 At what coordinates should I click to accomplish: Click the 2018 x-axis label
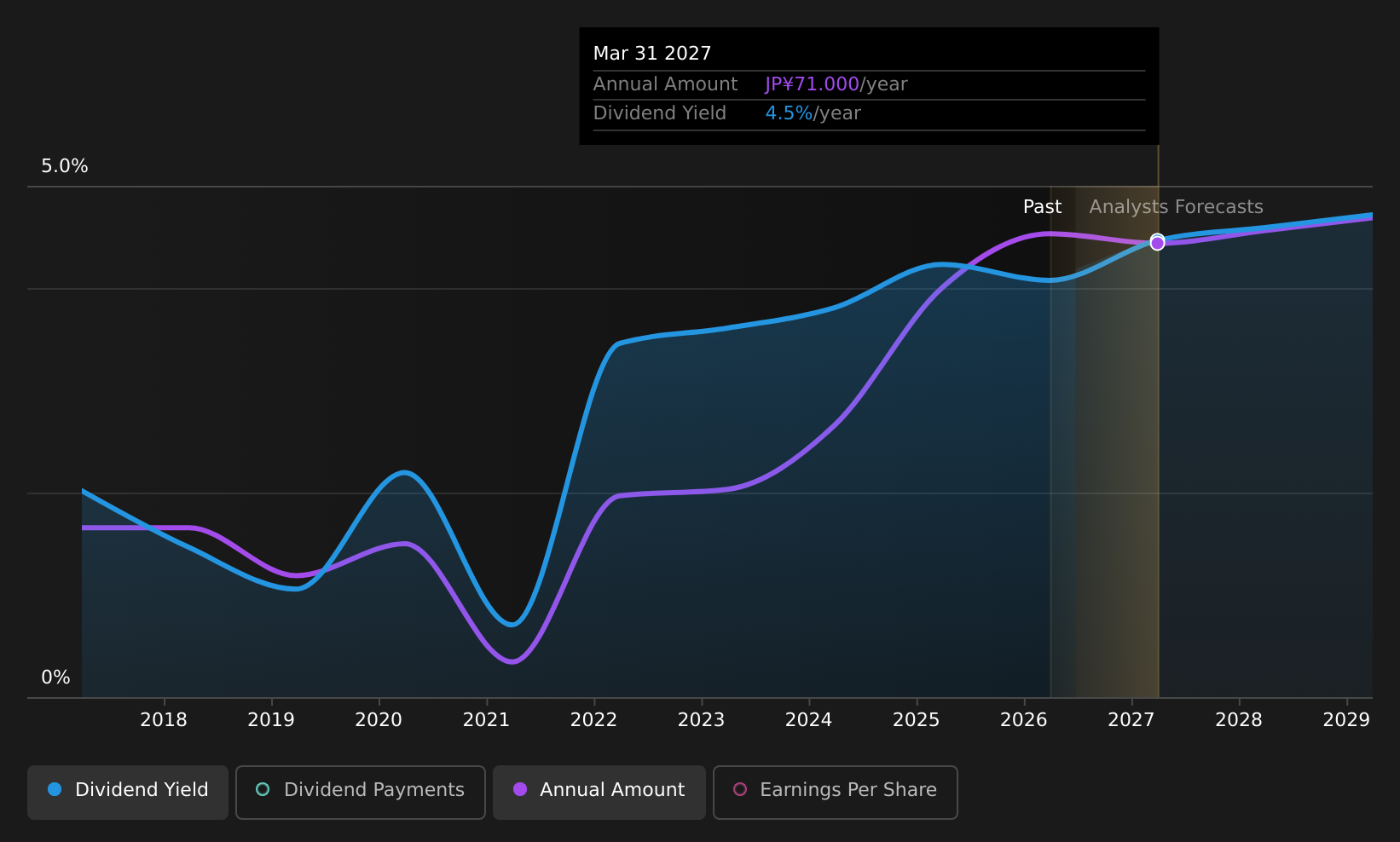coord(164,720)
